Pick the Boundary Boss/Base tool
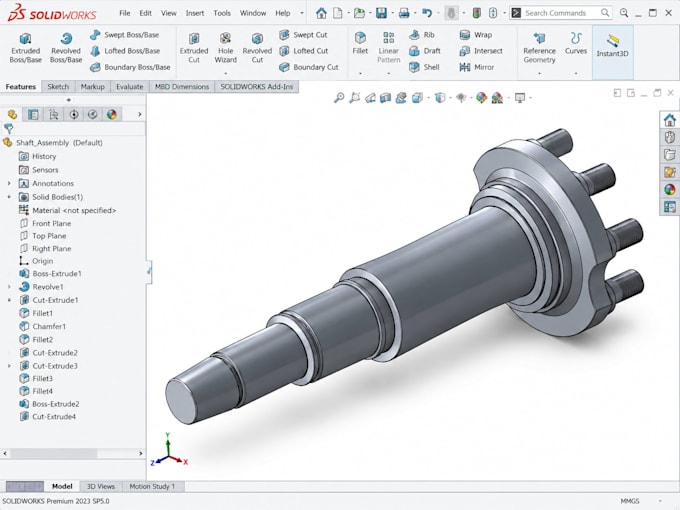 tap(130, 67)
